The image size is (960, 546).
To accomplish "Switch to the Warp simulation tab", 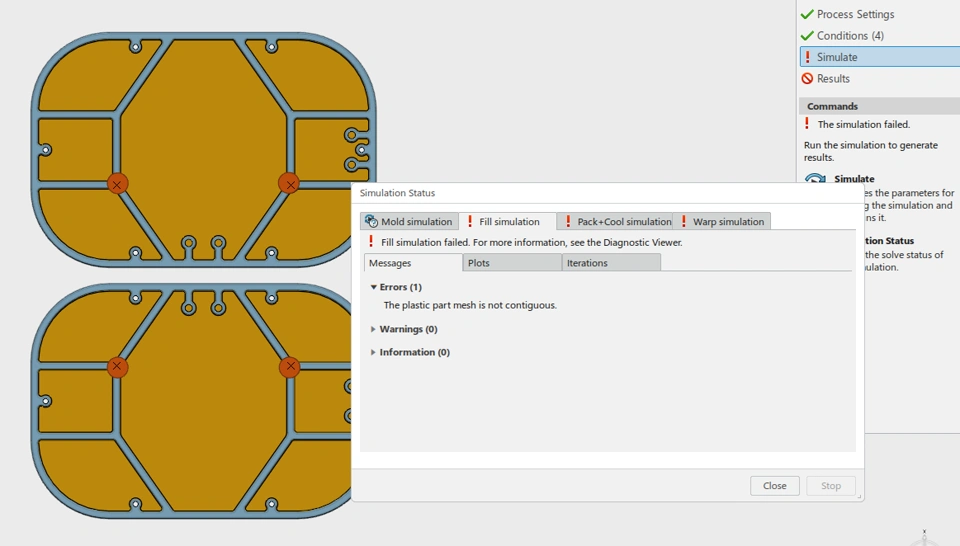I will point(721,222).
